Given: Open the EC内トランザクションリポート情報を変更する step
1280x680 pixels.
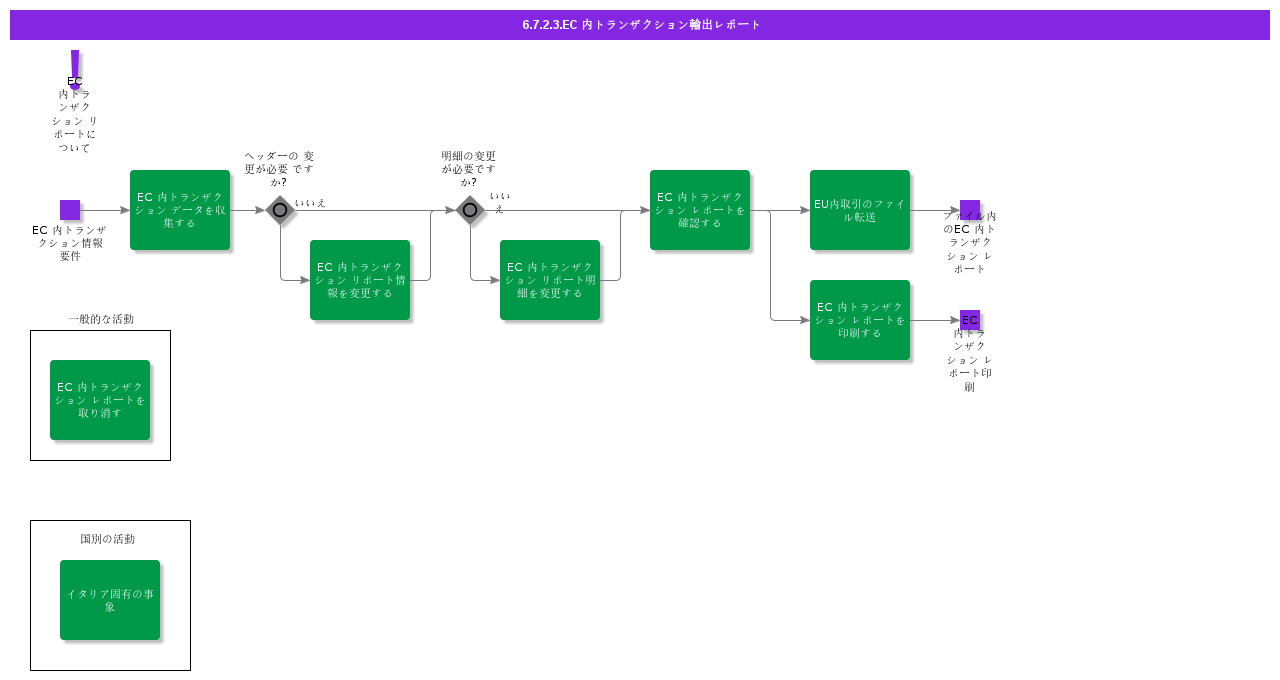Looking at the screenshot, I should (x=360, y=280).
